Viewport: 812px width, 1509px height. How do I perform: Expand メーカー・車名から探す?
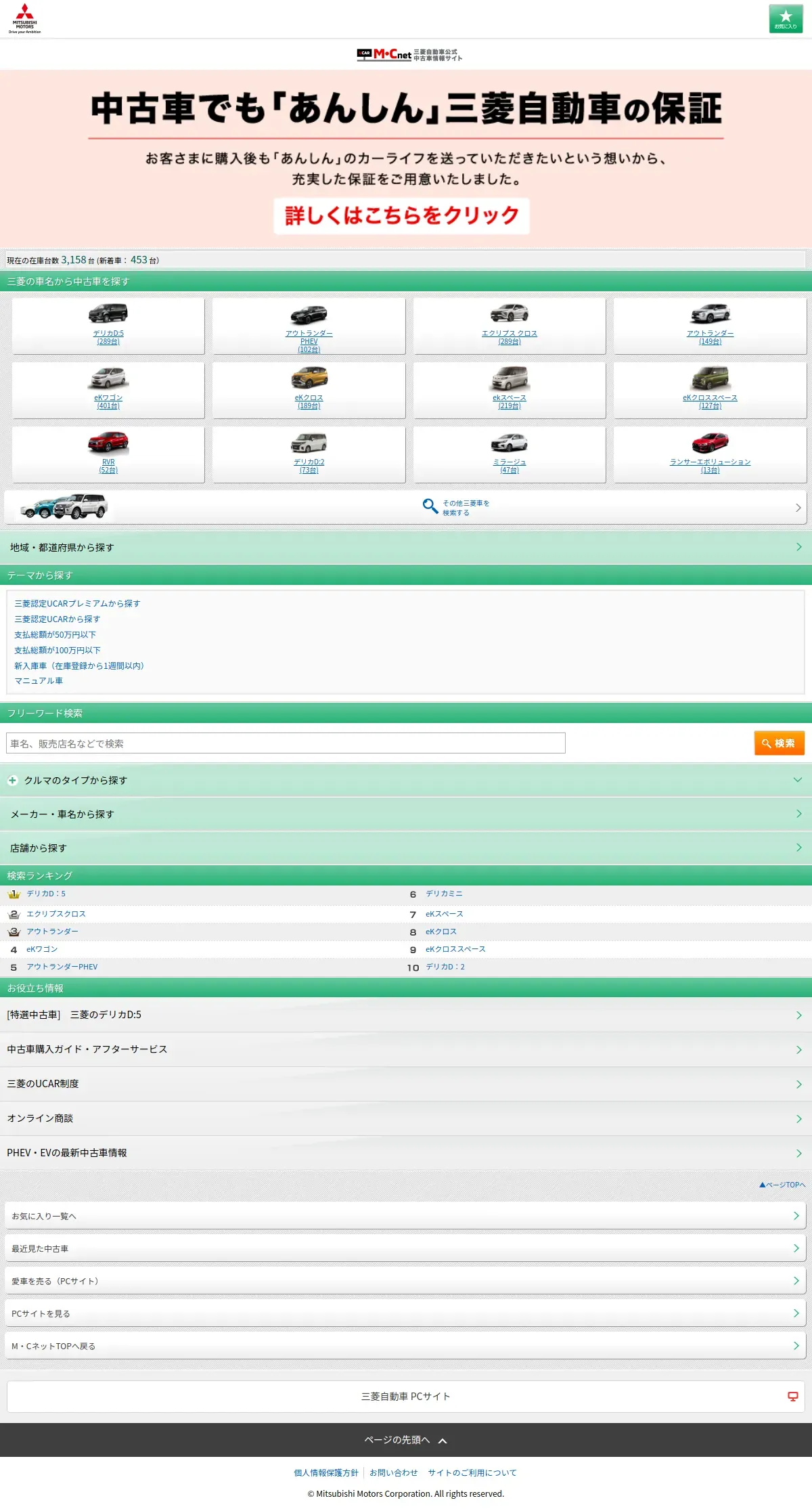[x=406, y=814]
